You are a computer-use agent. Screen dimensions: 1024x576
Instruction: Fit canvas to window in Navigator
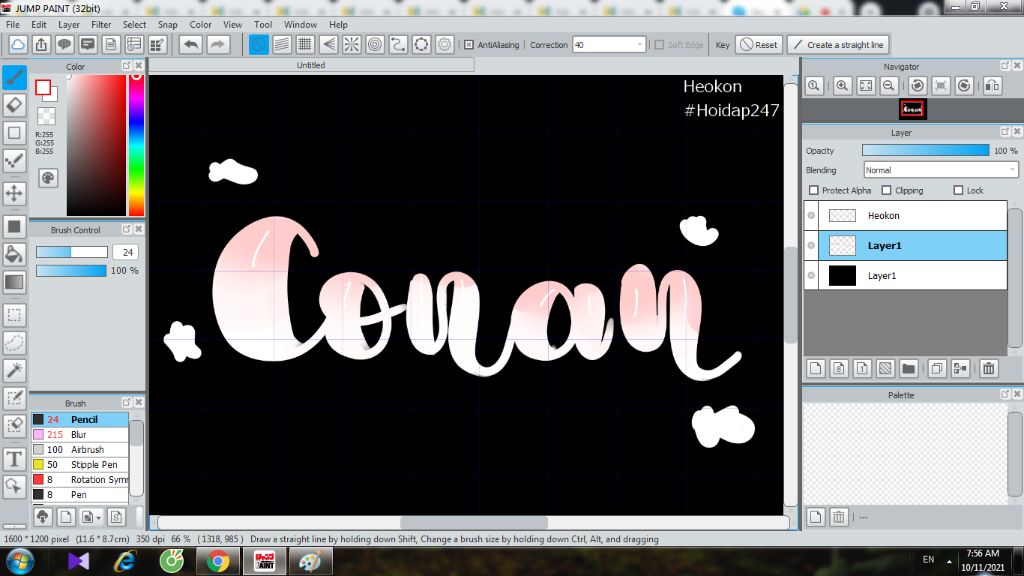pyautogui.click(x=865, y=86)
